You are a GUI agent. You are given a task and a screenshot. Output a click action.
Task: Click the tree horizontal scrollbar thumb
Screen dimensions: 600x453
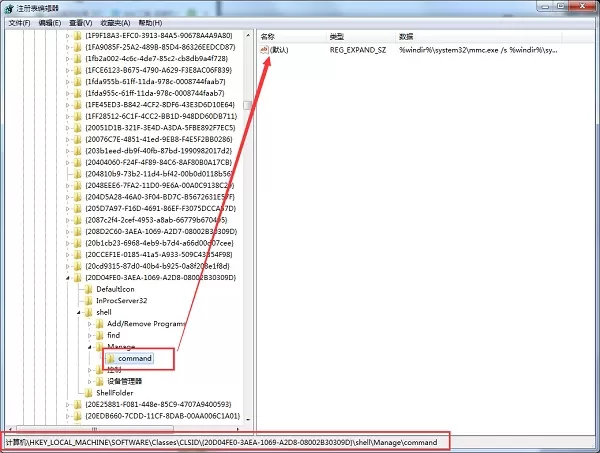click(95, 429)
